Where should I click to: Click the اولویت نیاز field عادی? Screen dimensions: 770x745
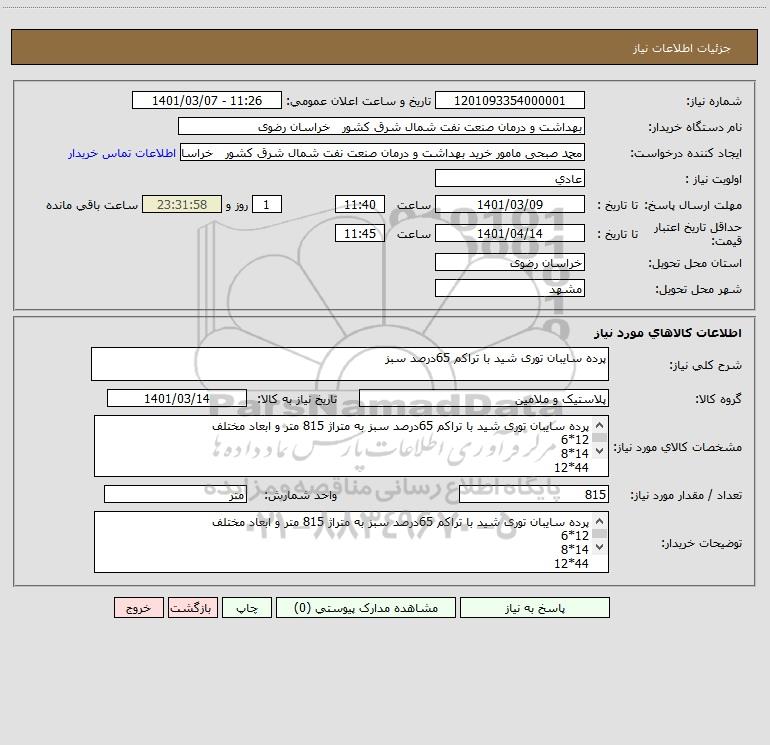click(x=510, y=178)
